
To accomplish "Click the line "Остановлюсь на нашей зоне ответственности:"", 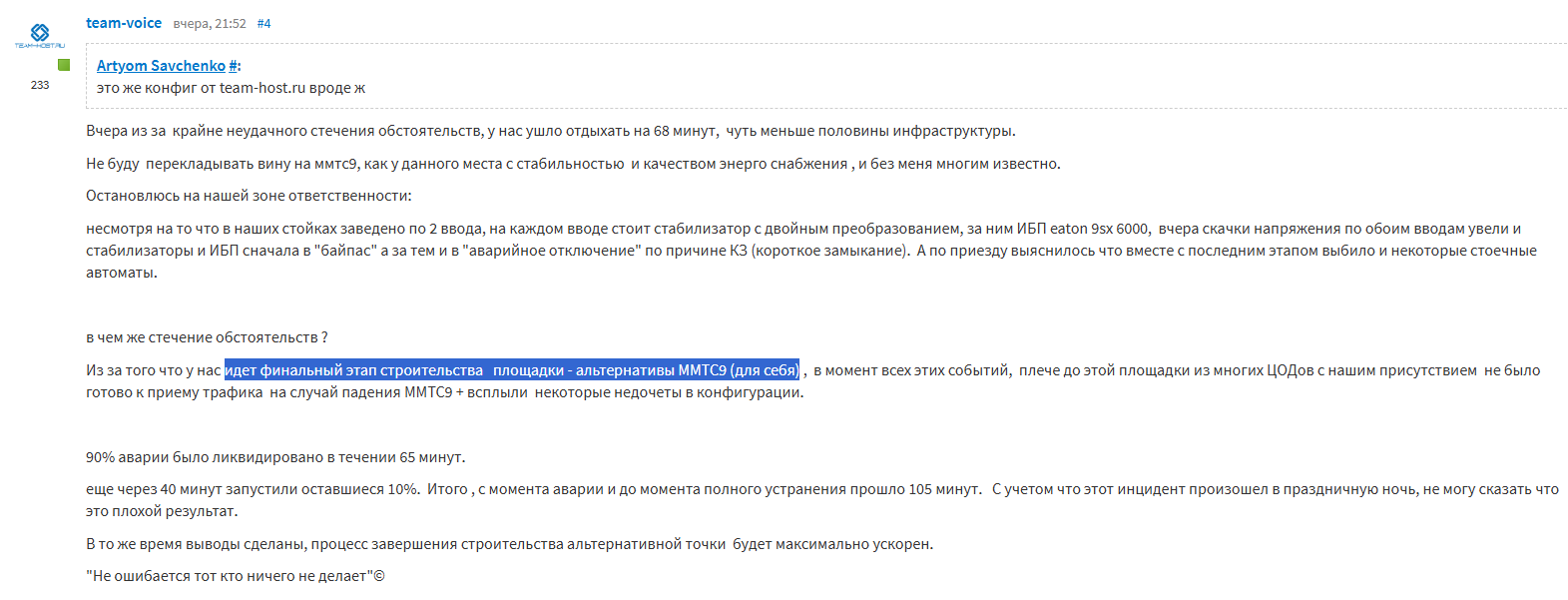I will coord(249,196).
